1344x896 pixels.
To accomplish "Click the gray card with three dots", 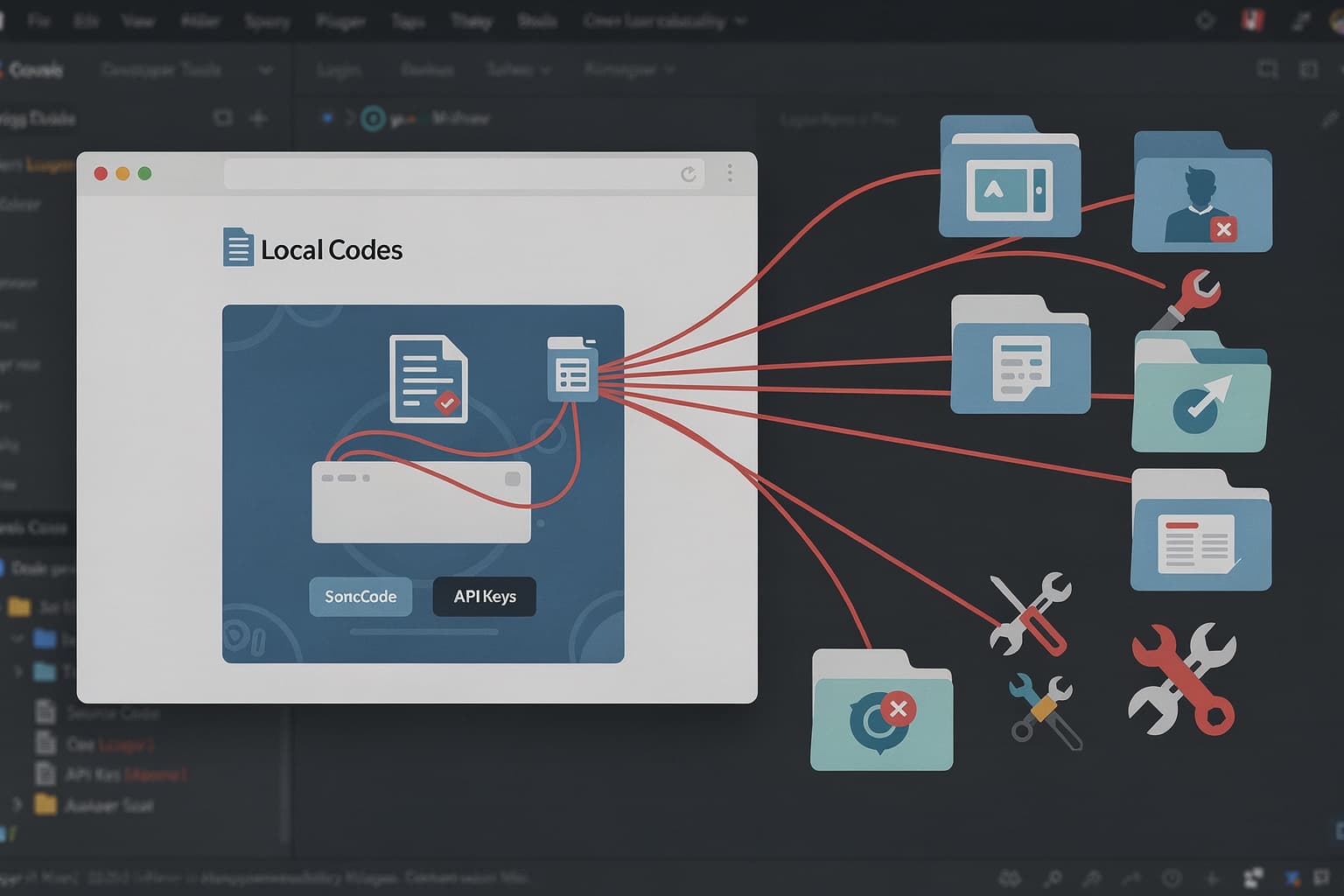I will 422,502.
